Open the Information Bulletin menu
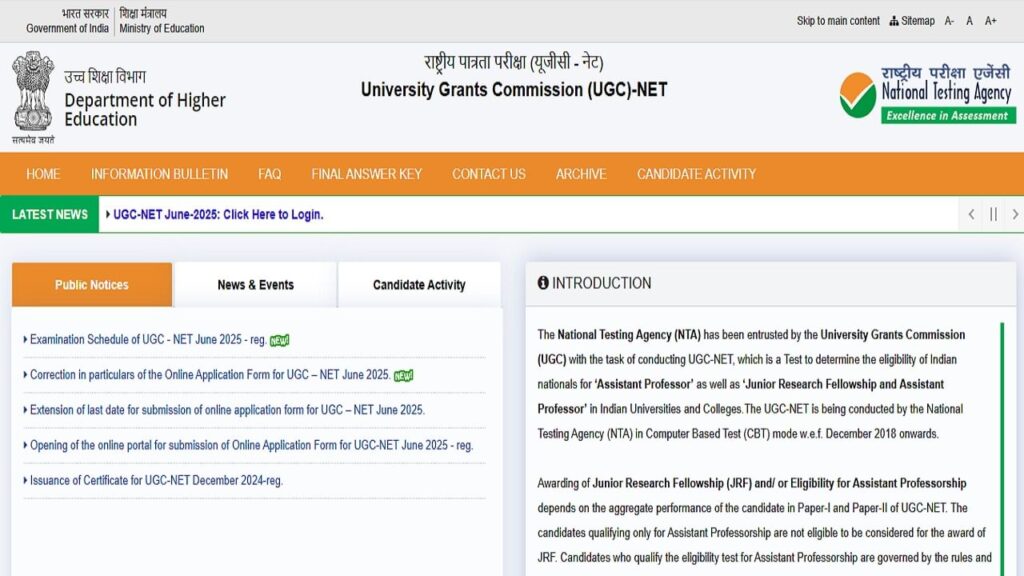The image size is (1024, 576). click(x=159, y=174)
